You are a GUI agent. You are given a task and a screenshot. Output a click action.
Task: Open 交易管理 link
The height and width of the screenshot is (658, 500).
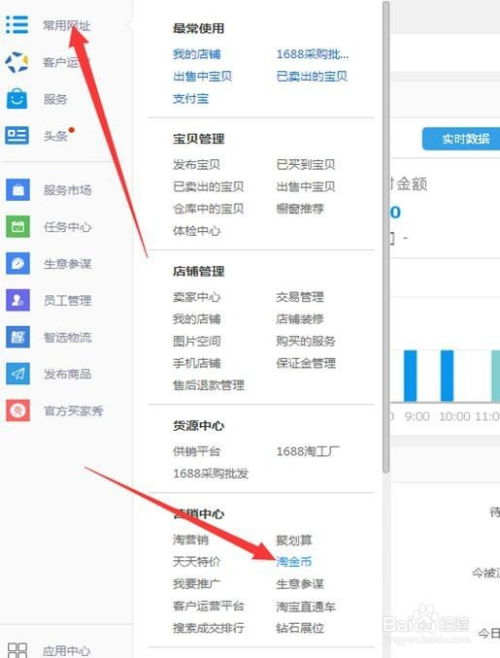tap(300, 297)
